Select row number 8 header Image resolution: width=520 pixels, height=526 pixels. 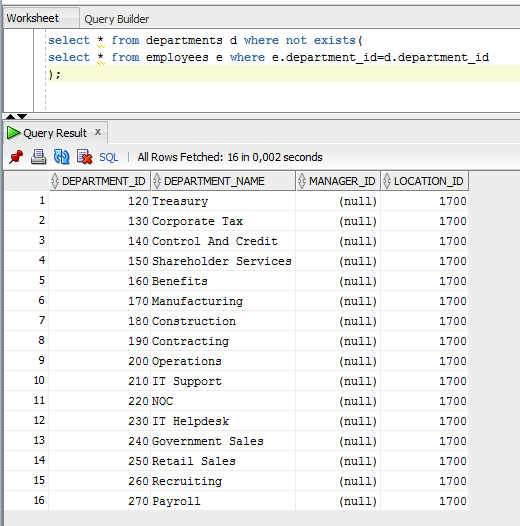[x=27, y=340]
